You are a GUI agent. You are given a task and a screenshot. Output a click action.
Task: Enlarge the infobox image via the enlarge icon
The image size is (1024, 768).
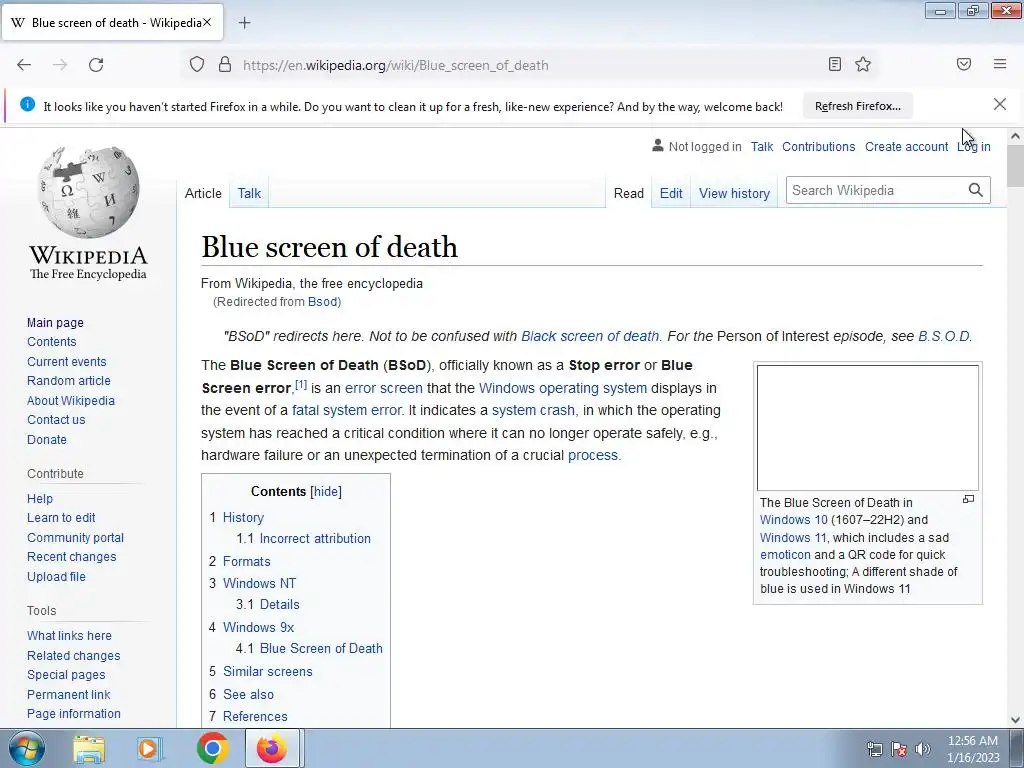click(x=968, y=500)
